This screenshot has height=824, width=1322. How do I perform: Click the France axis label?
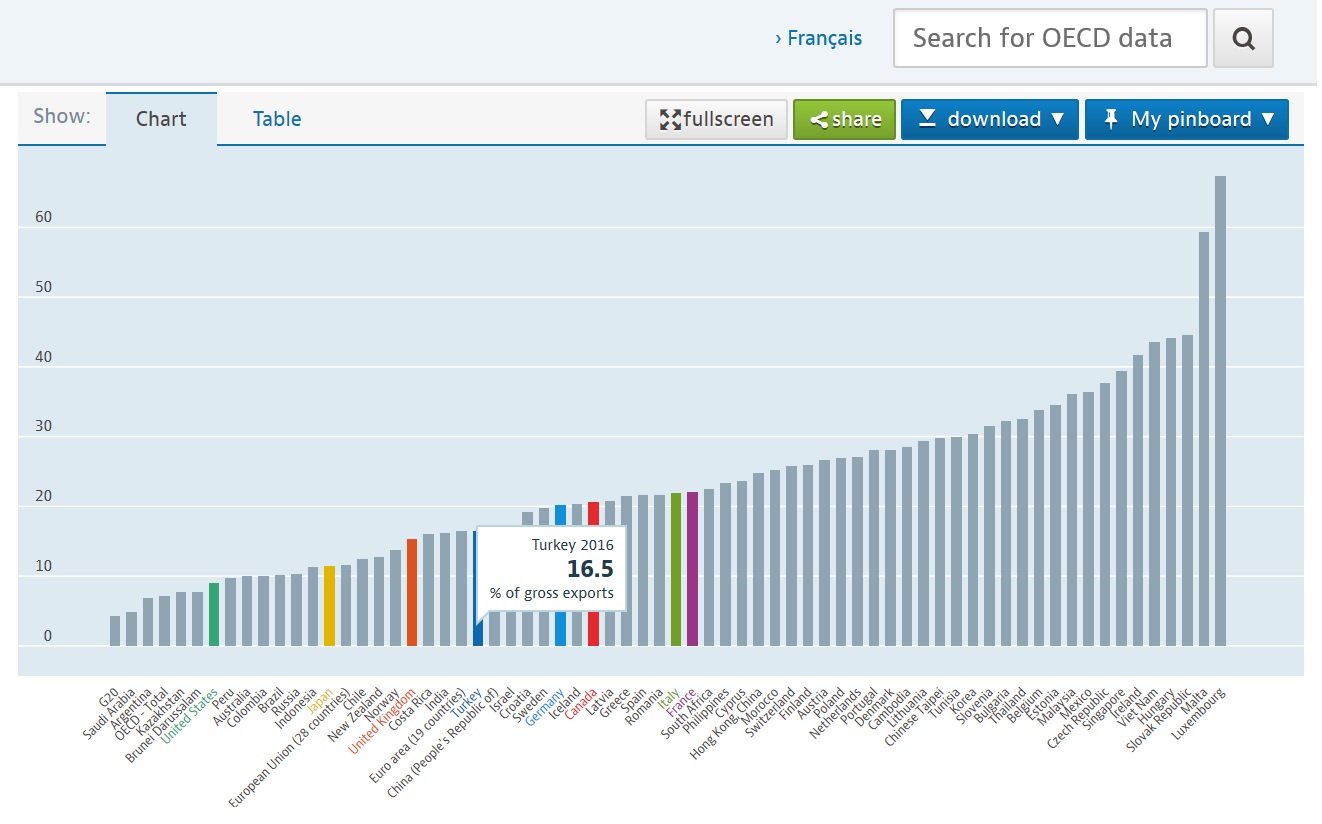pos(683,701)
